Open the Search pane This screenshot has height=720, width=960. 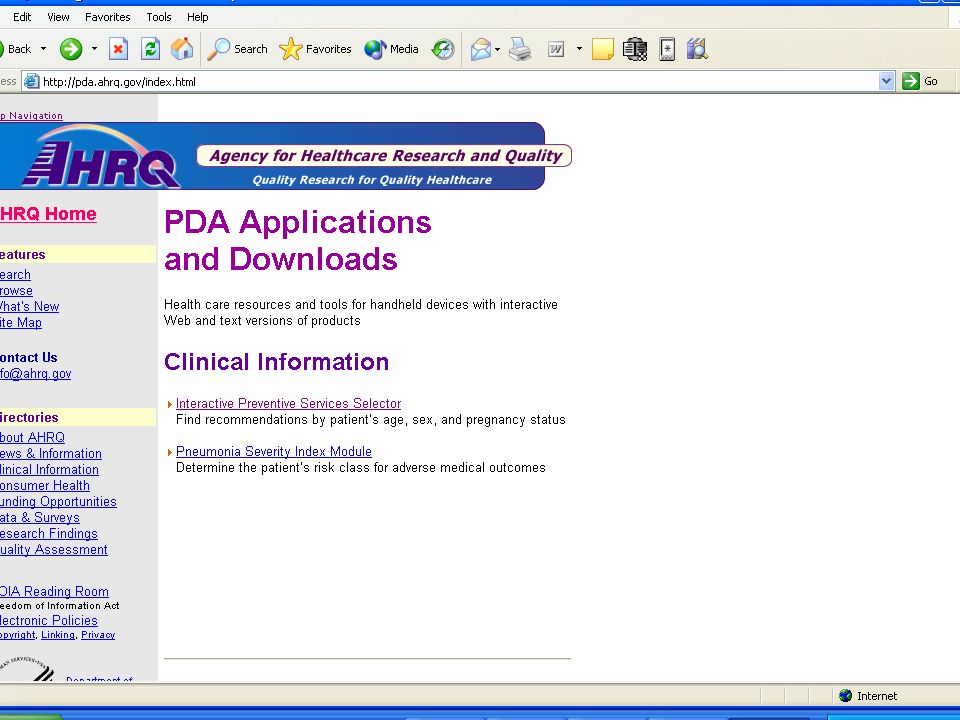238,49
